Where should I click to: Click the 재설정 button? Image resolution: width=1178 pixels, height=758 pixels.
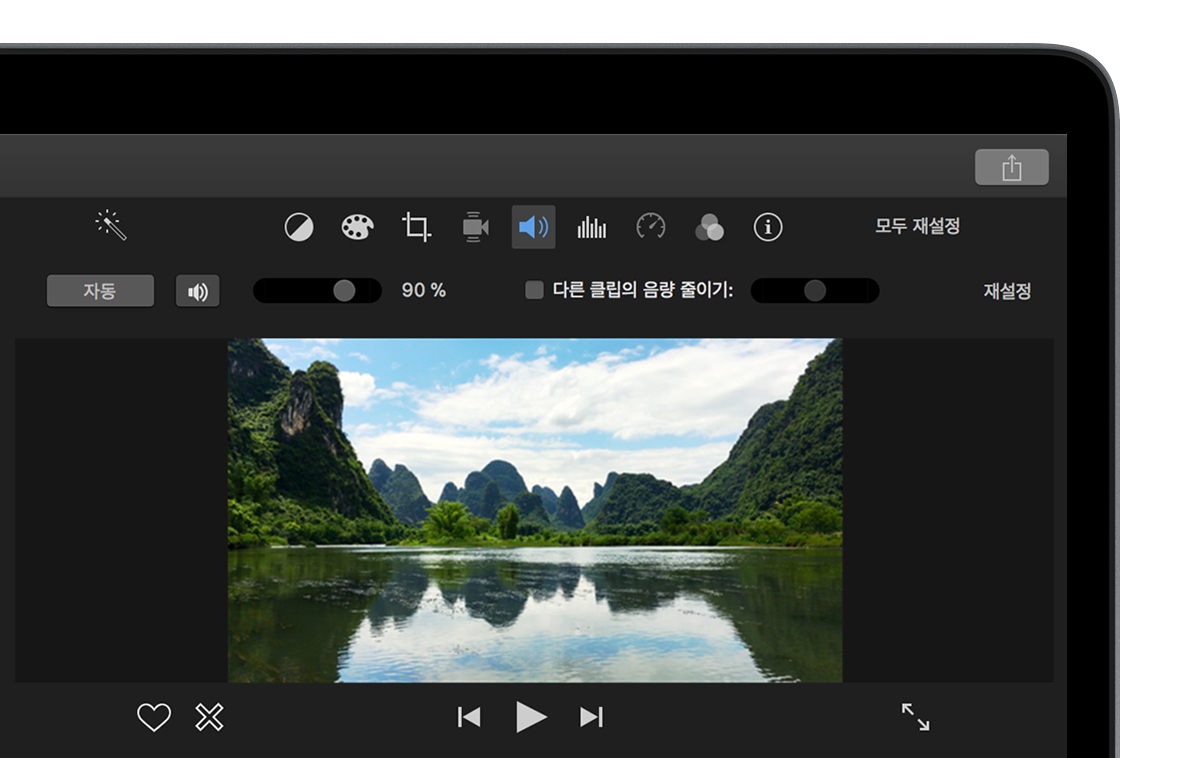point(1006,291)
